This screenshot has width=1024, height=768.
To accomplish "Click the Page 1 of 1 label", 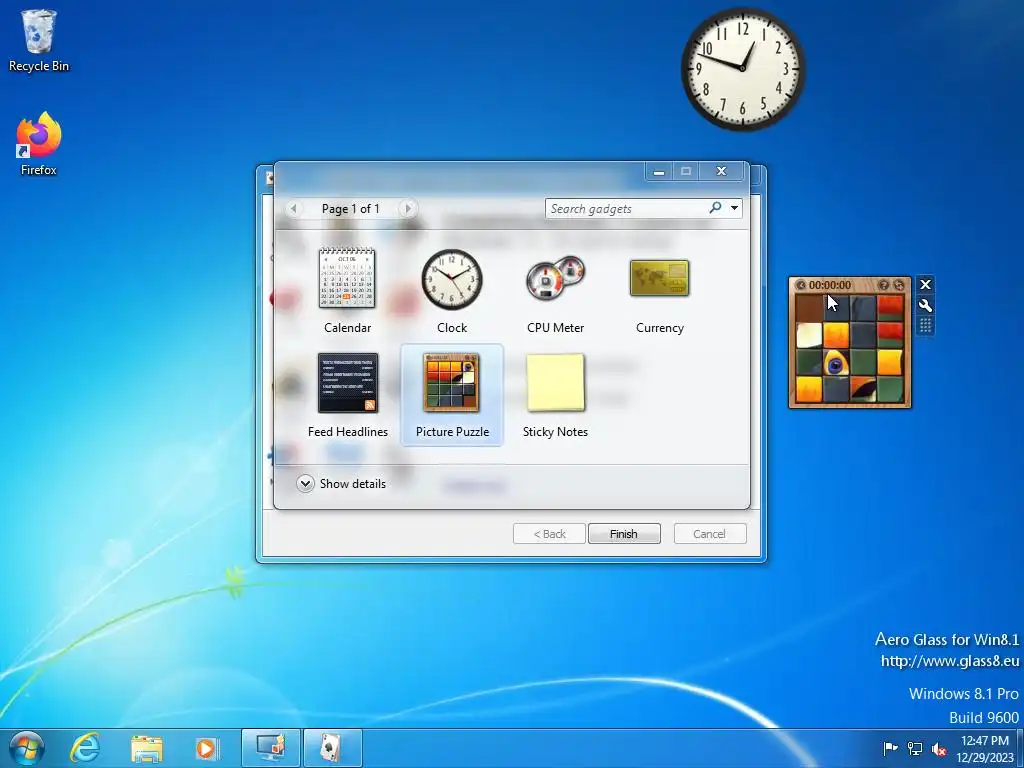I will (x=351, y=208).
